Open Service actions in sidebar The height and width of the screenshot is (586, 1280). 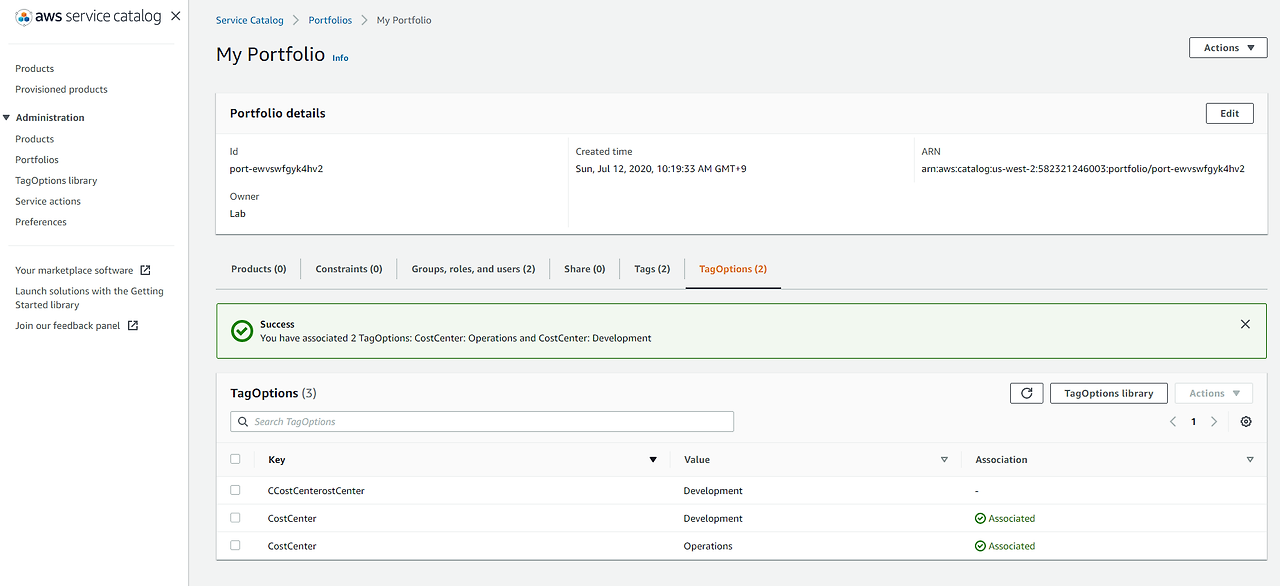point(48,201)
